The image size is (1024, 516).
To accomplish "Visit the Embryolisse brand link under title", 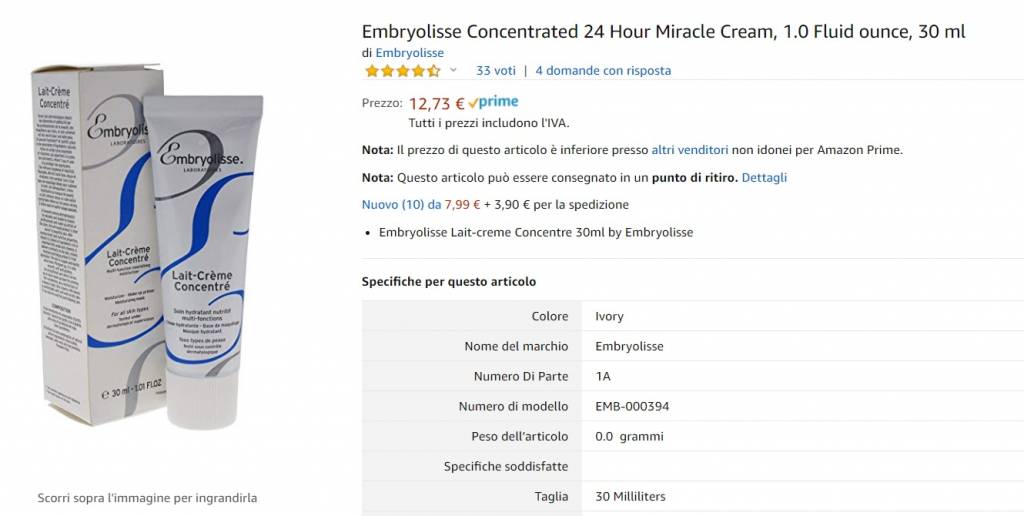I will pyautogui.click(x=410, y=53).
